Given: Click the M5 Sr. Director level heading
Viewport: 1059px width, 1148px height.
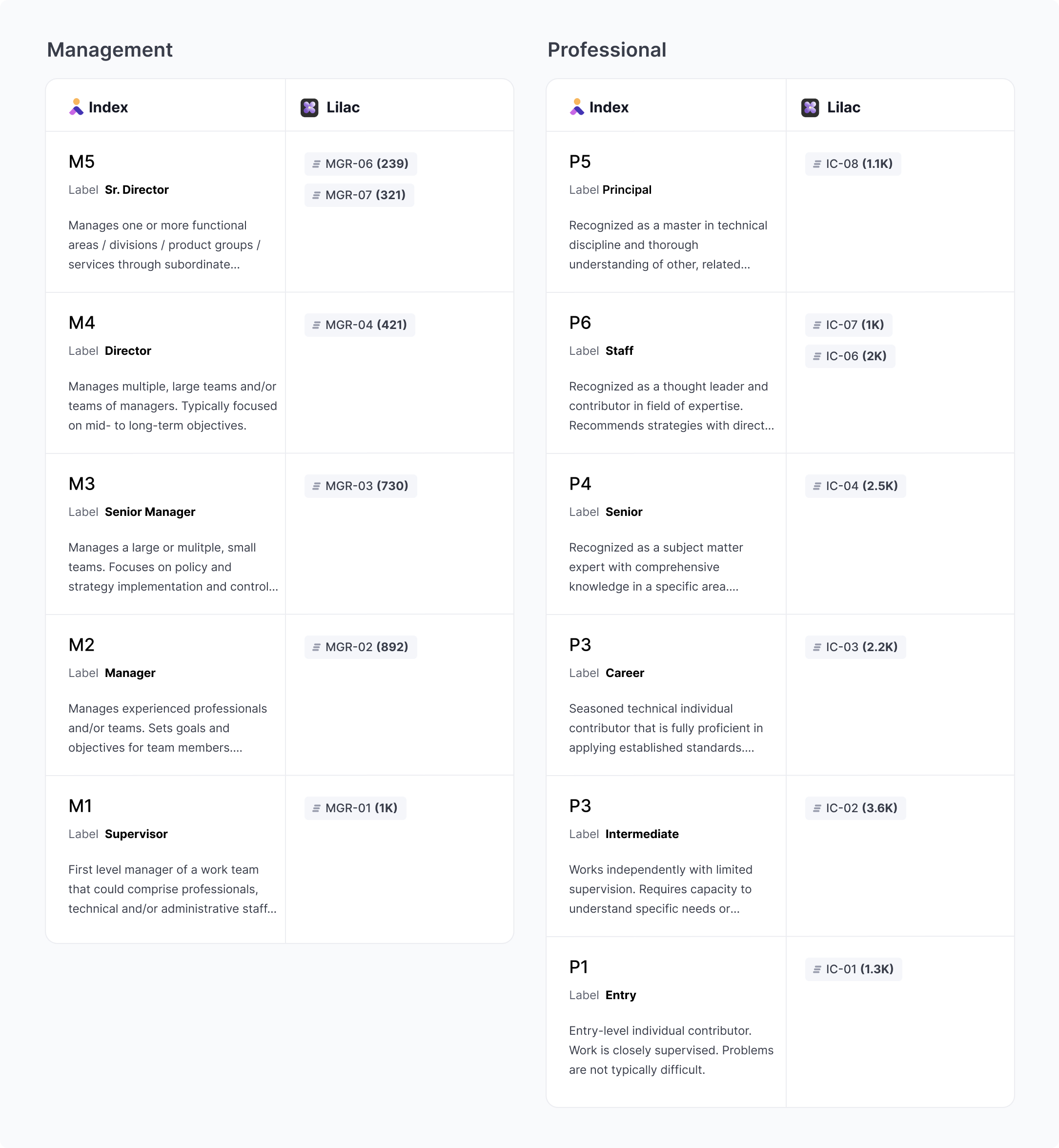Looking at the screenshot, I should (x=81, y=162).
